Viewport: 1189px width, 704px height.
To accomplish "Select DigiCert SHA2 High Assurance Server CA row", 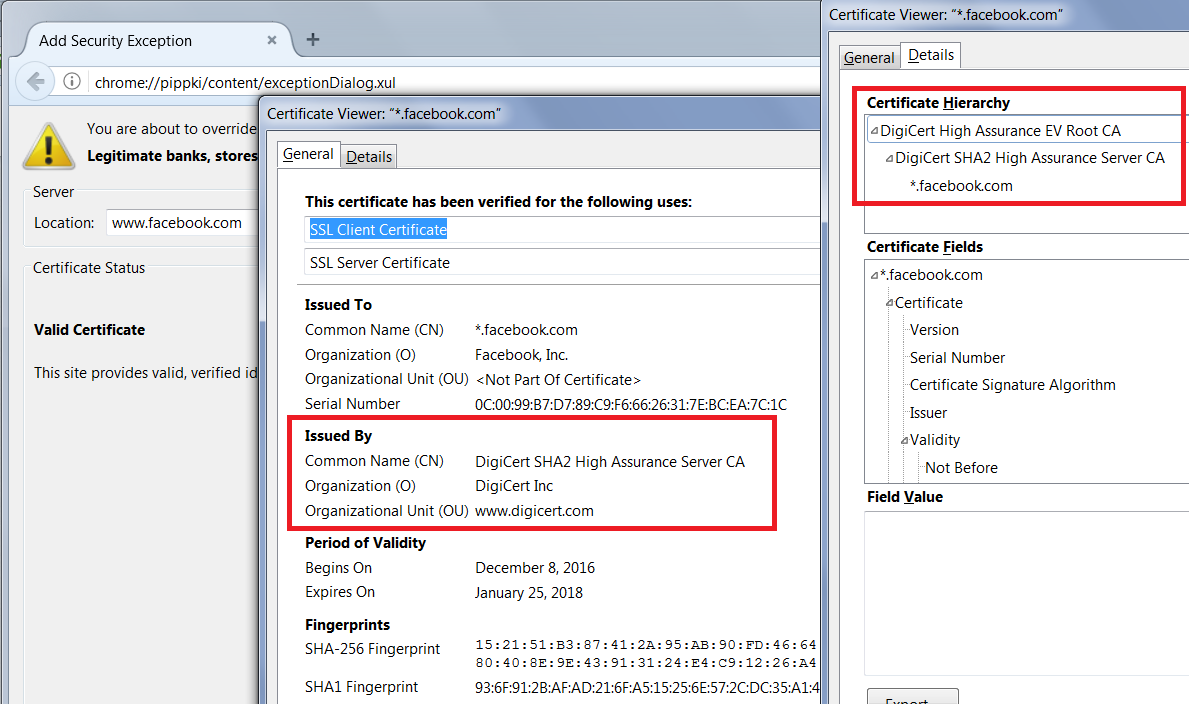I will tap(1030, 158).
